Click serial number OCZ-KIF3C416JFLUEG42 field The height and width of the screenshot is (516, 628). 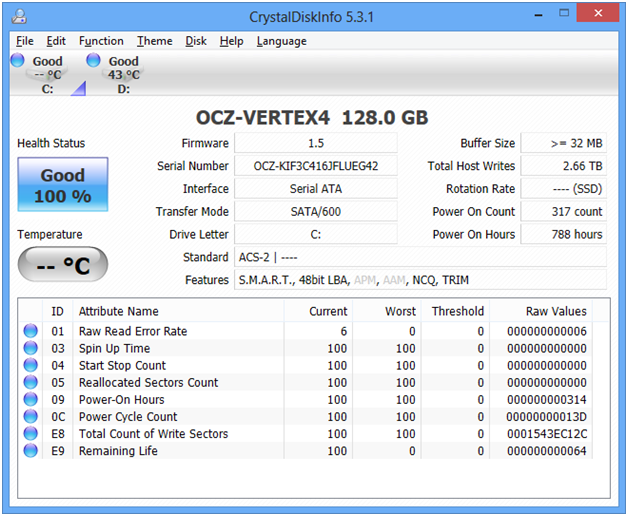tap(316, 166)
